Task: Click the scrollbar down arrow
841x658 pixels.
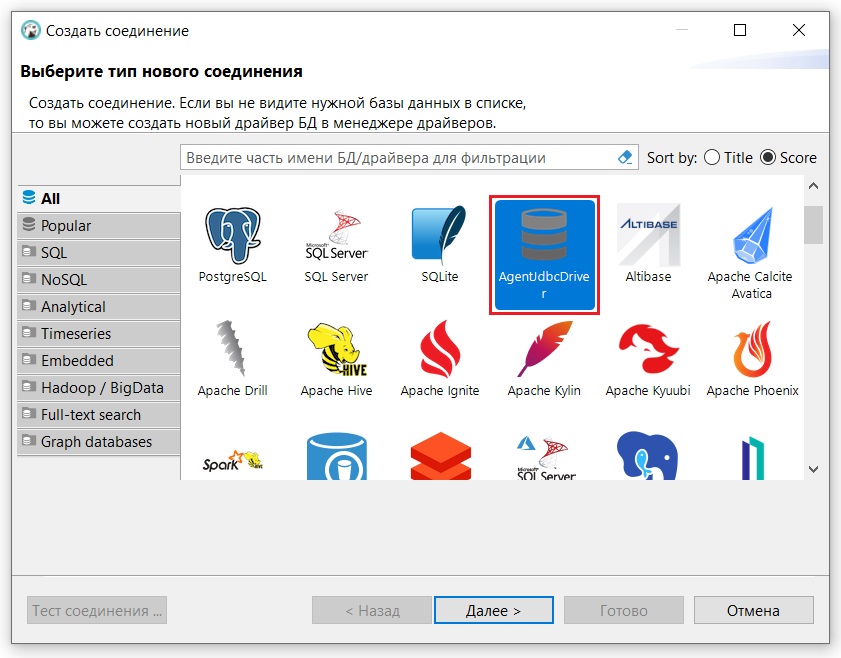Action: (x=814, y=469)
